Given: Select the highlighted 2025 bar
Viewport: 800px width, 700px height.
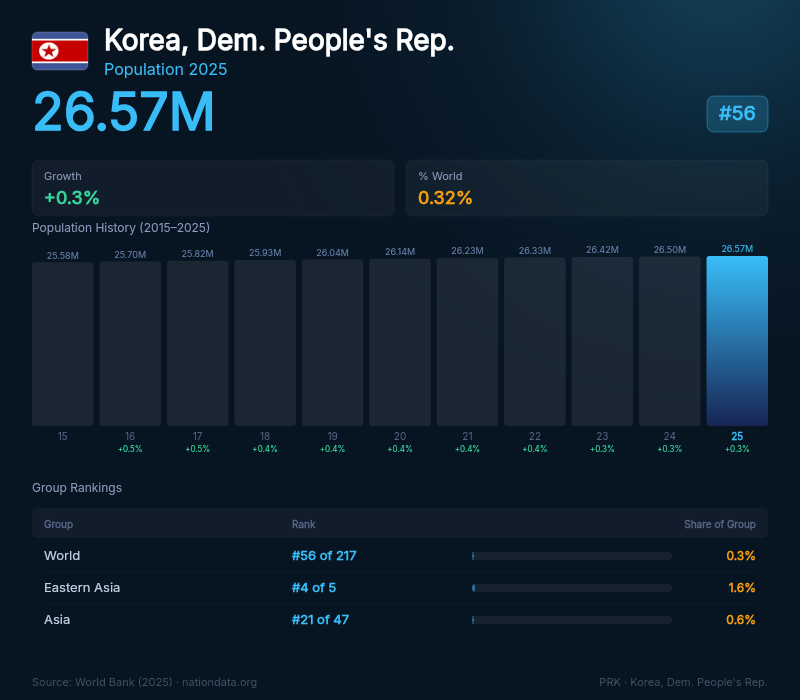Looking at the screenshot, I should pyautogui.click(x=737, y=341).
